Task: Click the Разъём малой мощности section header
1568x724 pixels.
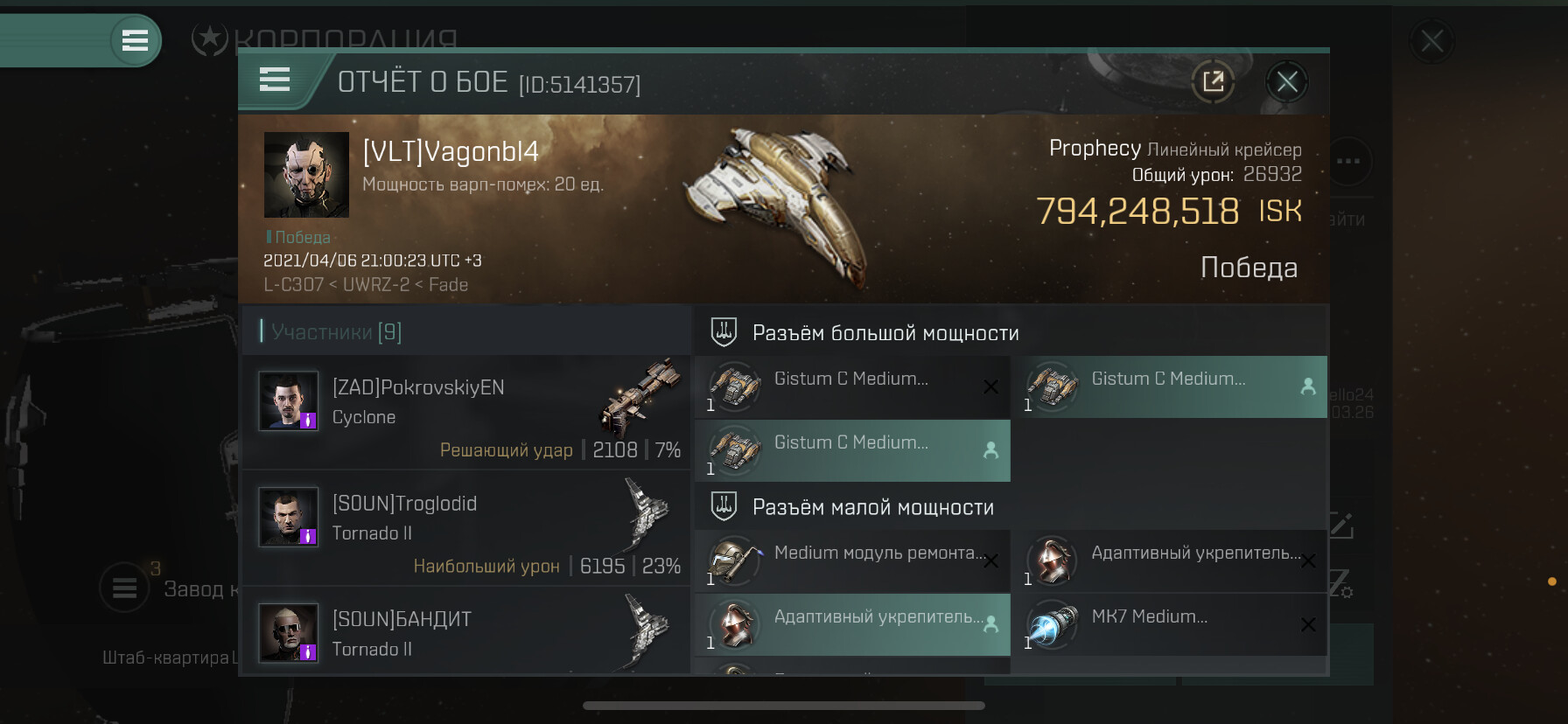Action: (873, 507)
